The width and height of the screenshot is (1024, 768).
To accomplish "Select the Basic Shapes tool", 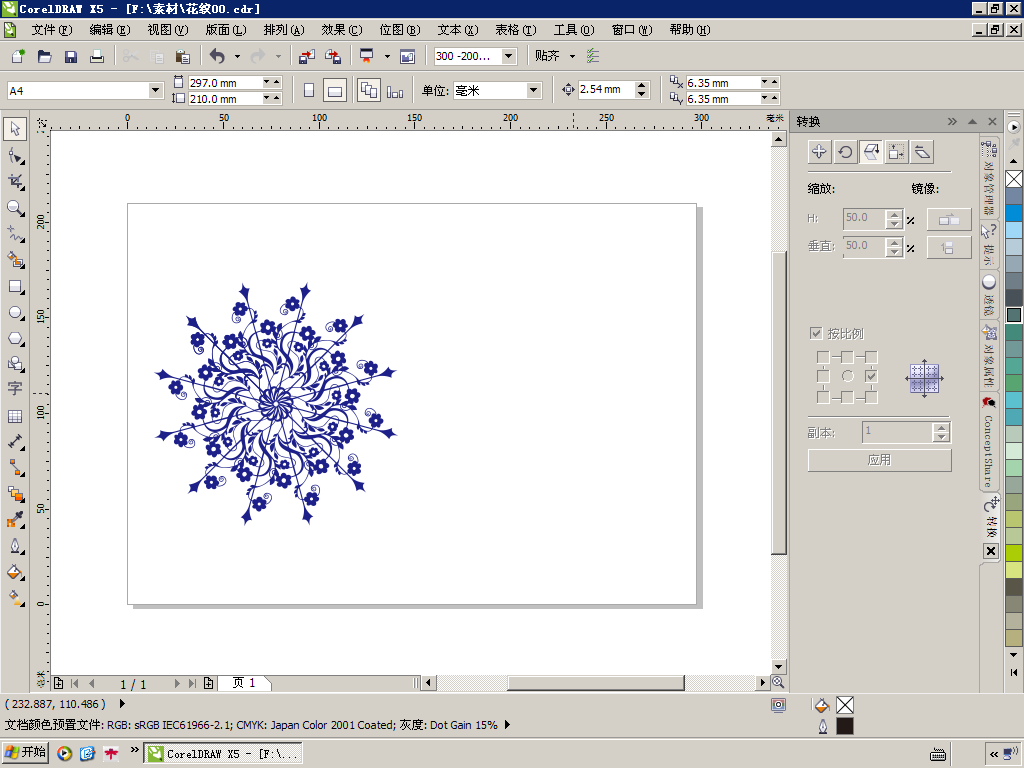I will [x=15, y=364].
